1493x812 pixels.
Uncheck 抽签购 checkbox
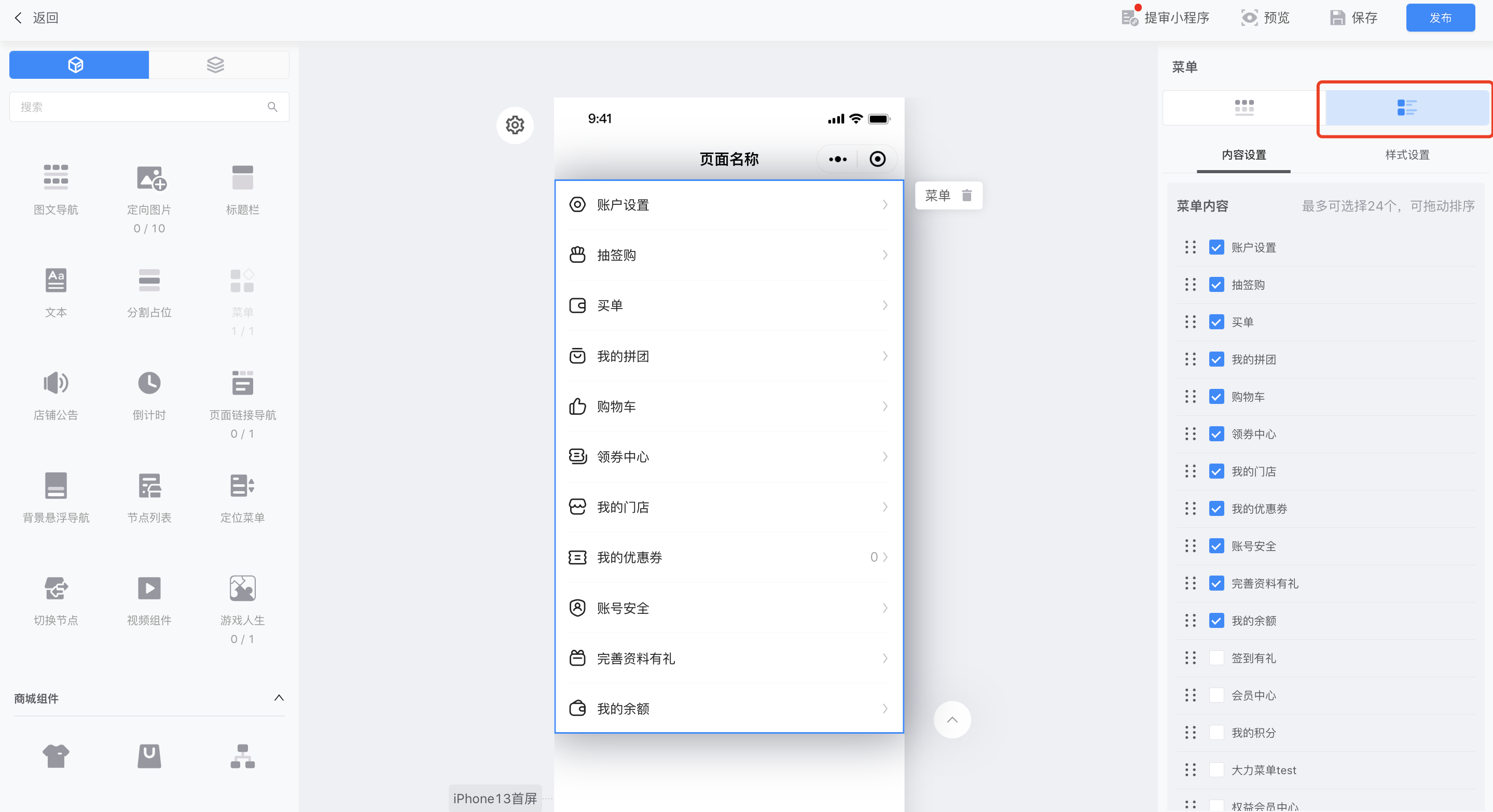click(1216, 284)
